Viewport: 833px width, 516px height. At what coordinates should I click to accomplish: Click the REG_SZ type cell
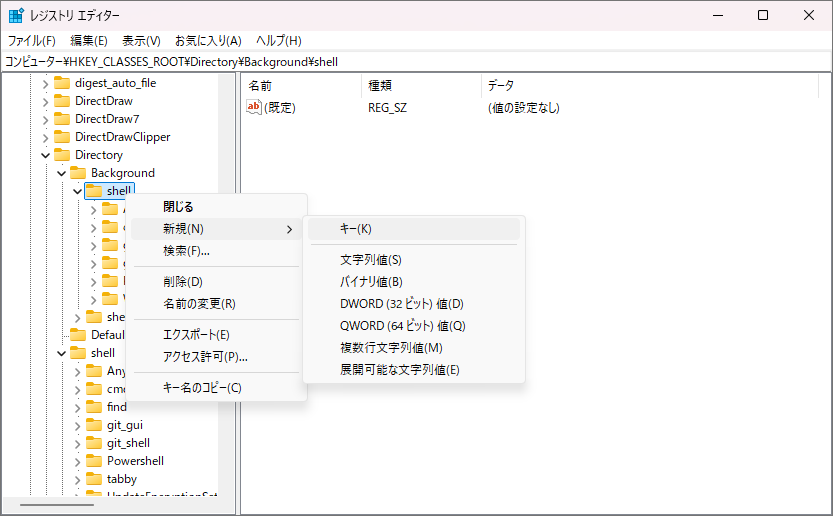(387, 108)
